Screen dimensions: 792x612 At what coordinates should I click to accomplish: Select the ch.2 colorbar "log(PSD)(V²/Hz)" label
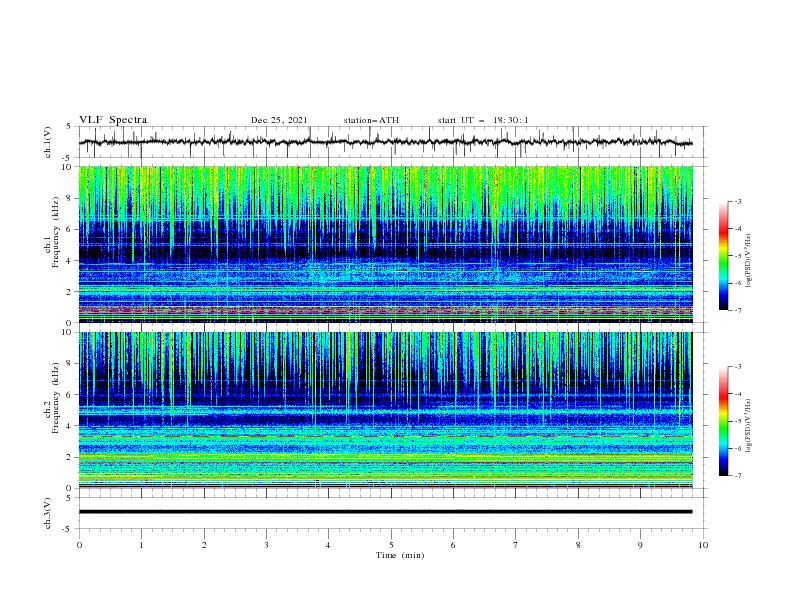[x=749, y=426]
